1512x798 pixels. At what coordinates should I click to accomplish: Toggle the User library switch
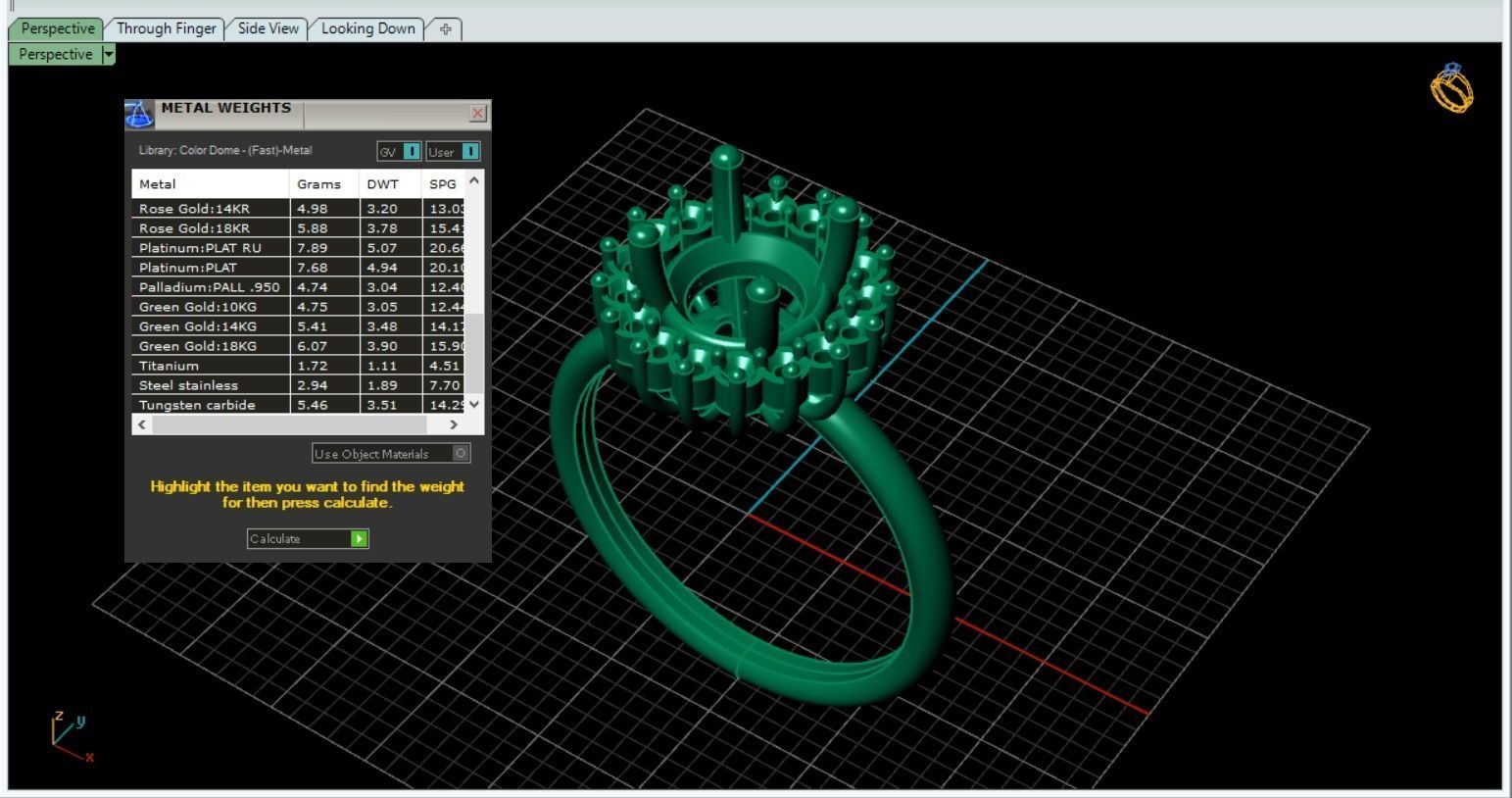pos(470,152)
